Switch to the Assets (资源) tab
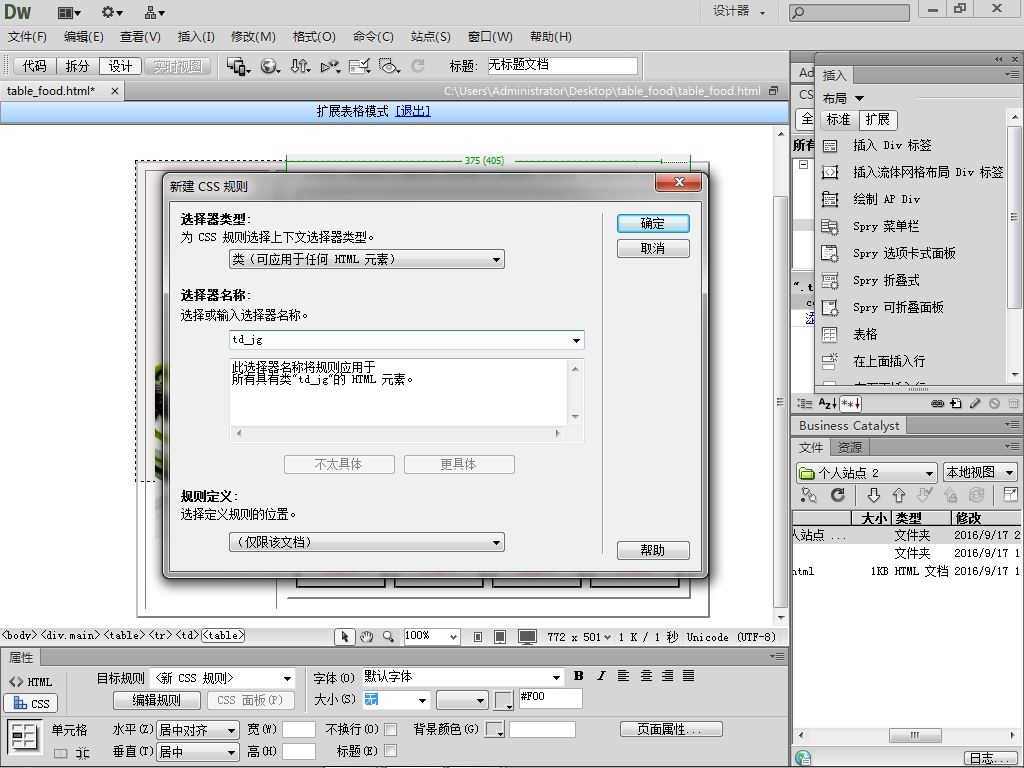Image resolution: width=1024 pixels, height=768 pixels. click(850, 447)
